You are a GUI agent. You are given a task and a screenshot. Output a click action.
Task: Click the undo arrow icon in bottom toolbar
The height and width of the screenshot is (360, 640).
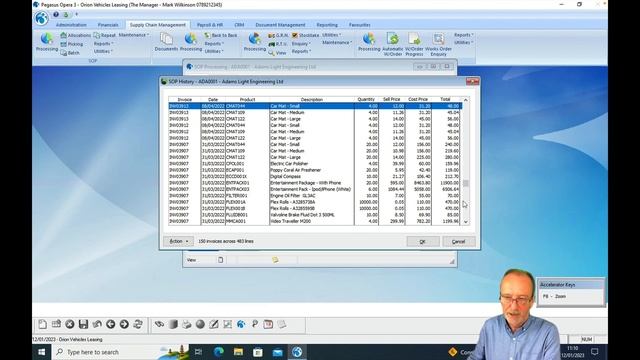tap(97, 324)
